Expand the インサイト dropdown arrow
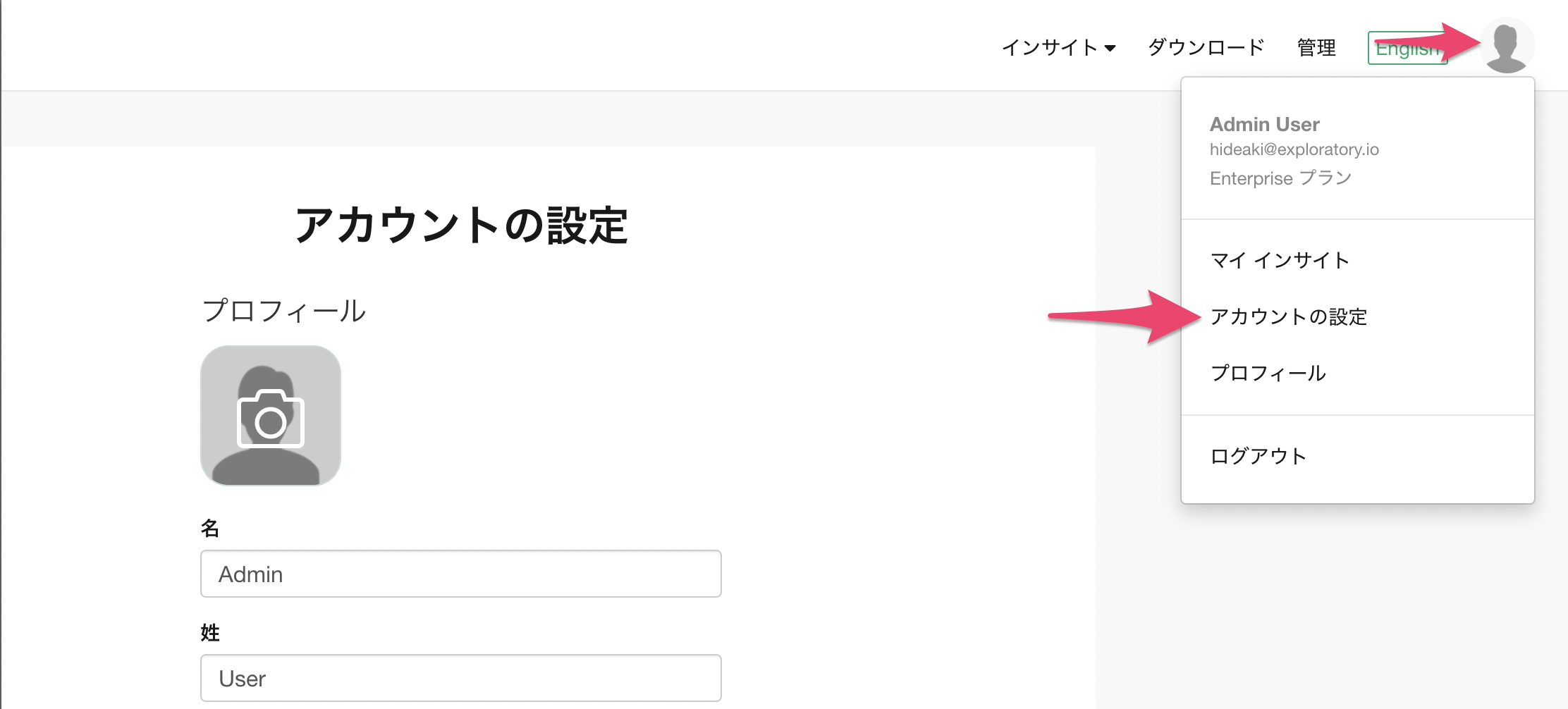 tap(1110, 49)
